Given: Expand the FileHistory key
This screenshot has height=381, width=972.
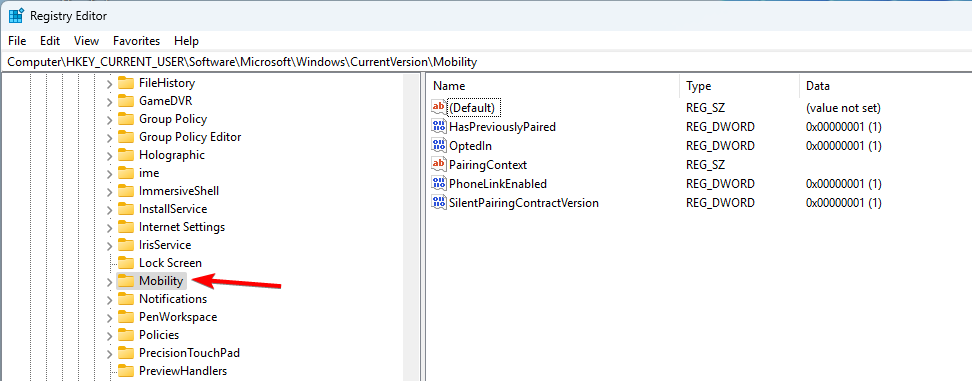Looking at the screenshot, I should 110,84.
